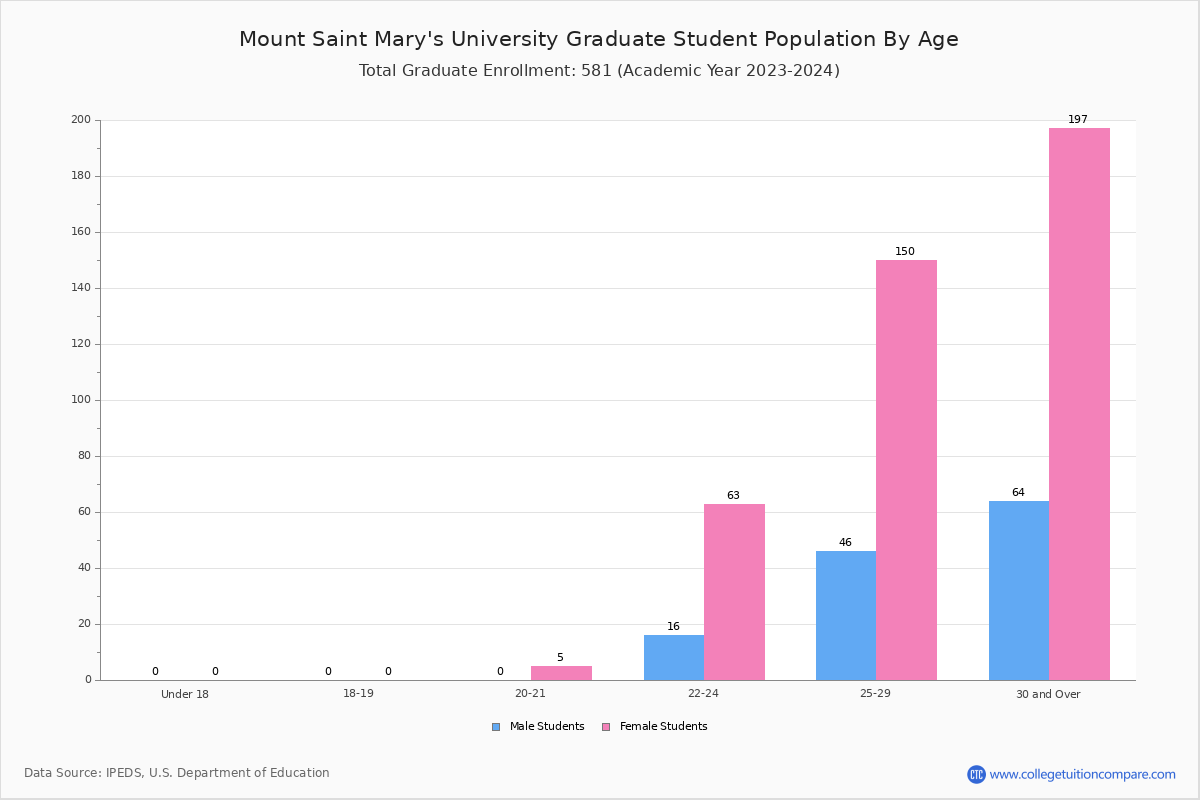Click the 18-19 axis label
1200x800 pixels.
pyautogui.click(x=358, y=693)
